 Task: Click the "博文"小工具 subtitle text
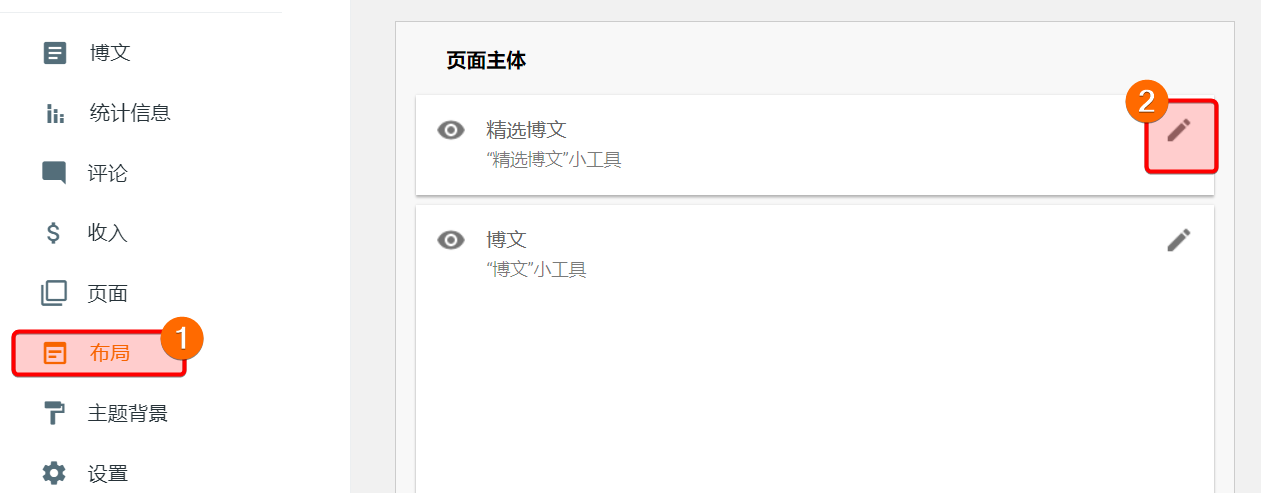536,269
